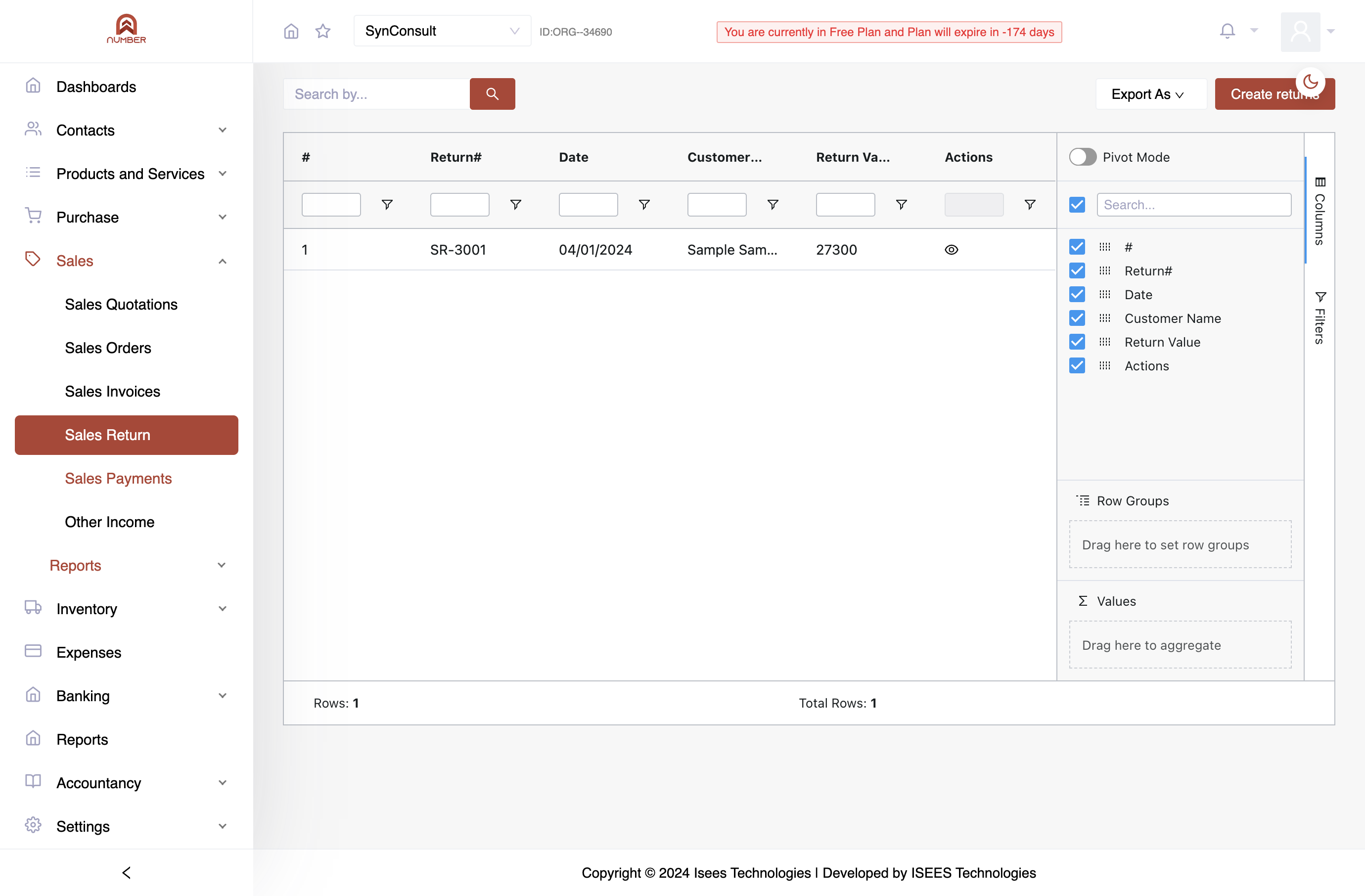Open the filter icon for the # column
1365x896 pixels.
click(x=387, y=205)
